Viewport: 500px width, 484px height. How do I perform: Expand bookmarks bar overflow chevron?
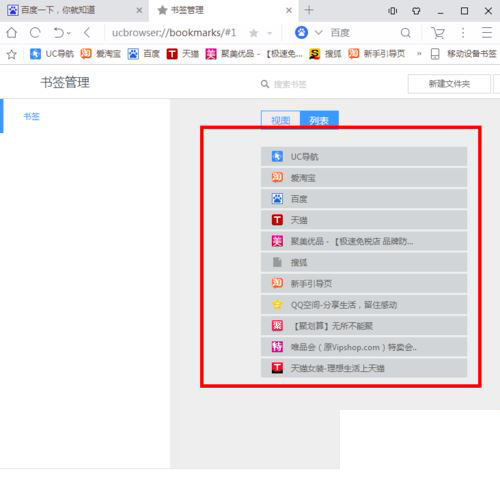coord(419,54)
